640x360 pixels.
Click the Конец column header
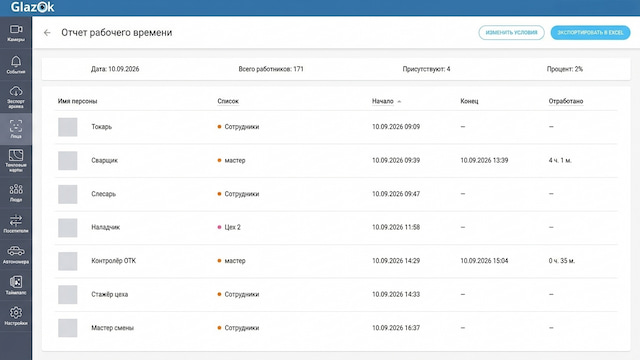pos(469,101)
